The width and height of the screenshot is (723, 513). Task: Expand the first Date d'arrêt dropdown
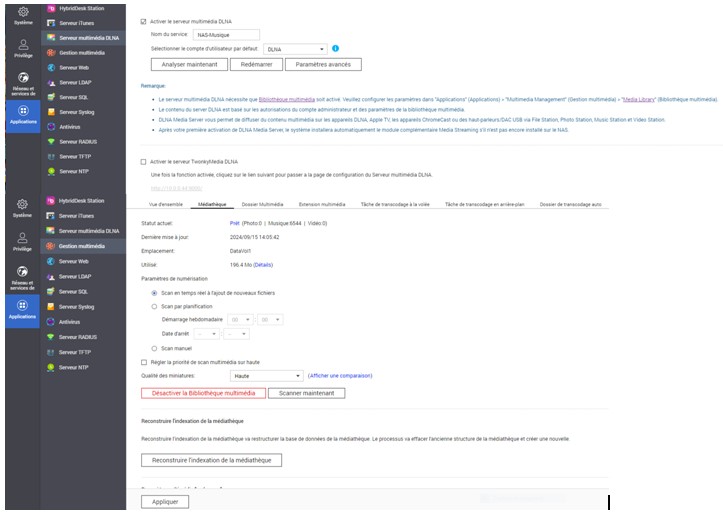207,333
